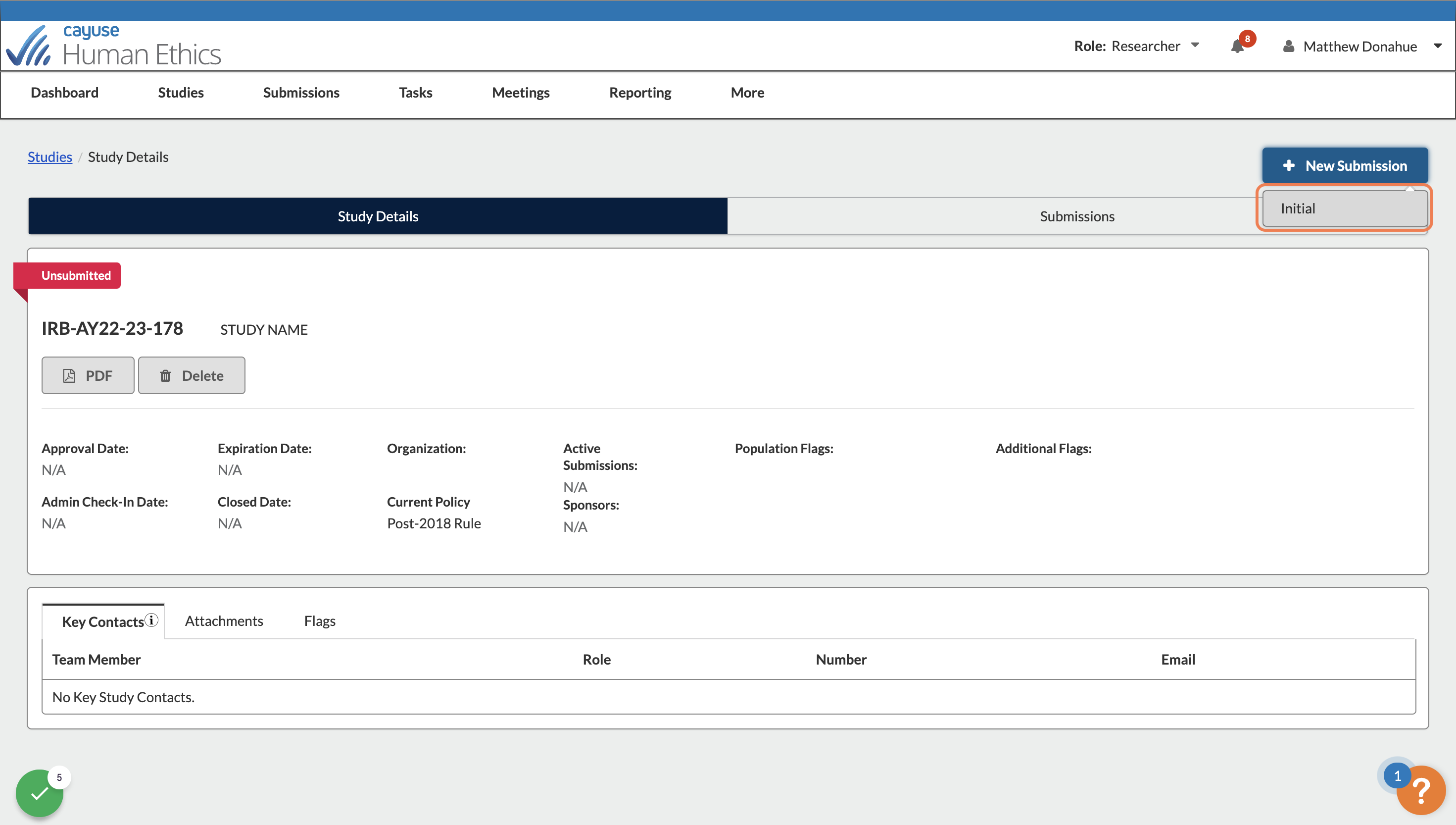This screenshot has height=825, width=1456.
Task: Navigate to Tasks in the nav bar
Action: point(416,93)
